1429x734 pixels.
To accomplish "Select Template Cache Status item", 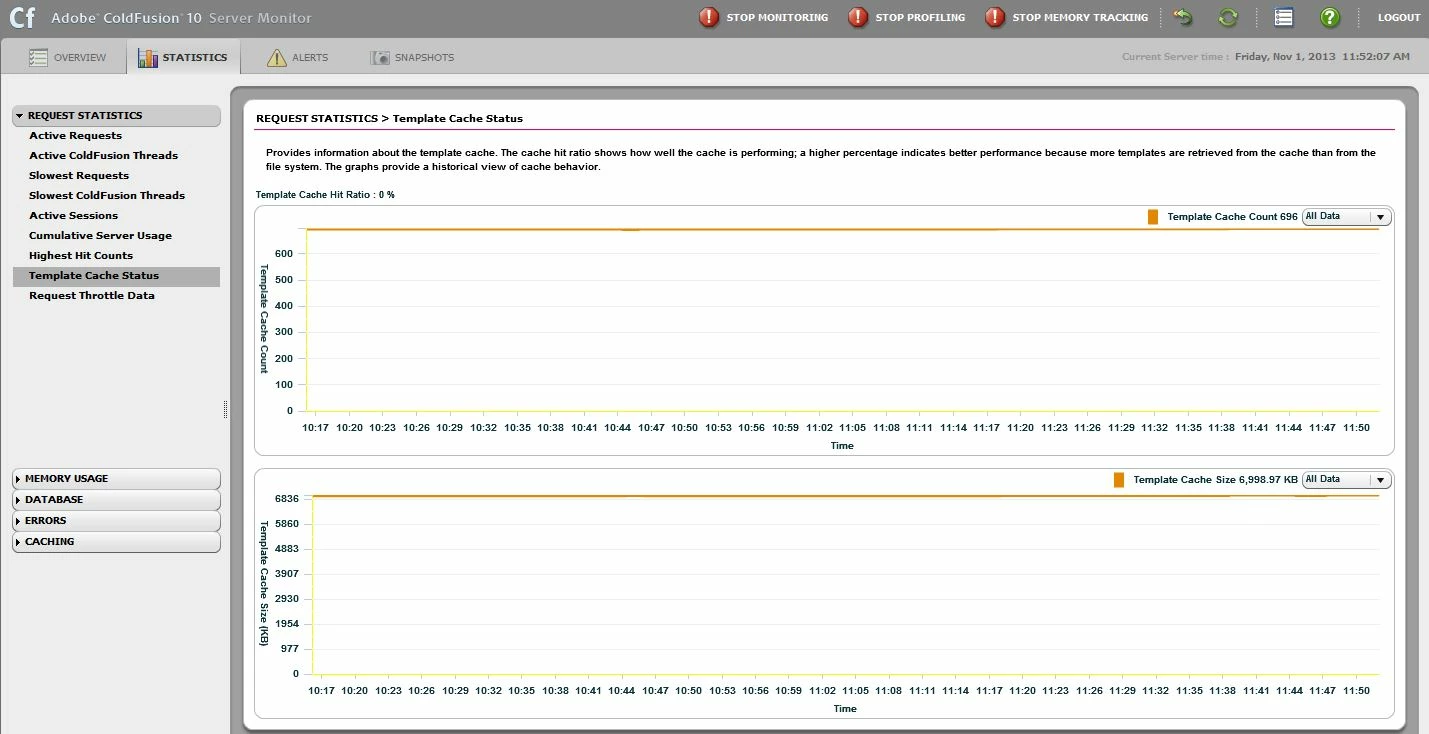I will tap(116, 276).
